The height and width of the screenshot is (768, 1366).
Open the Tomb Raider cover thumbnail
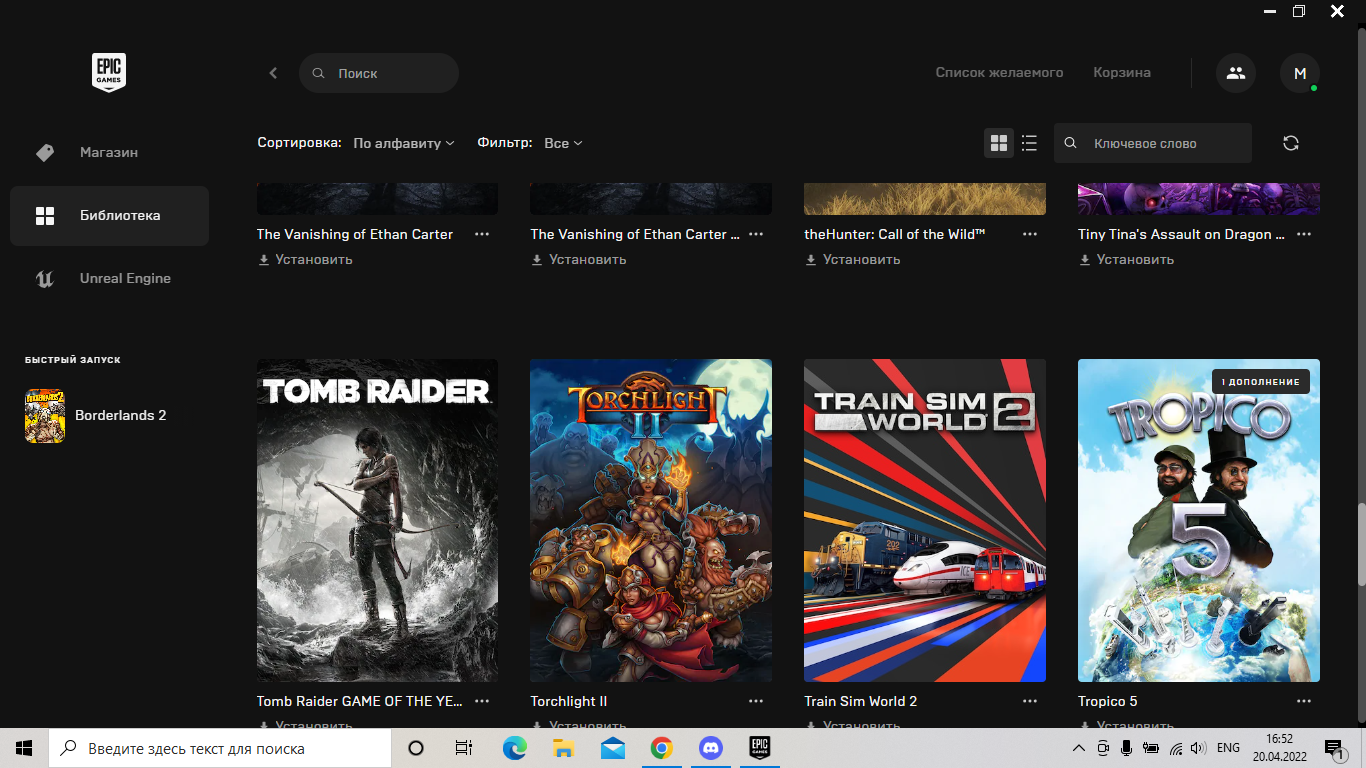pyautogui.click(x=377, y=520)
